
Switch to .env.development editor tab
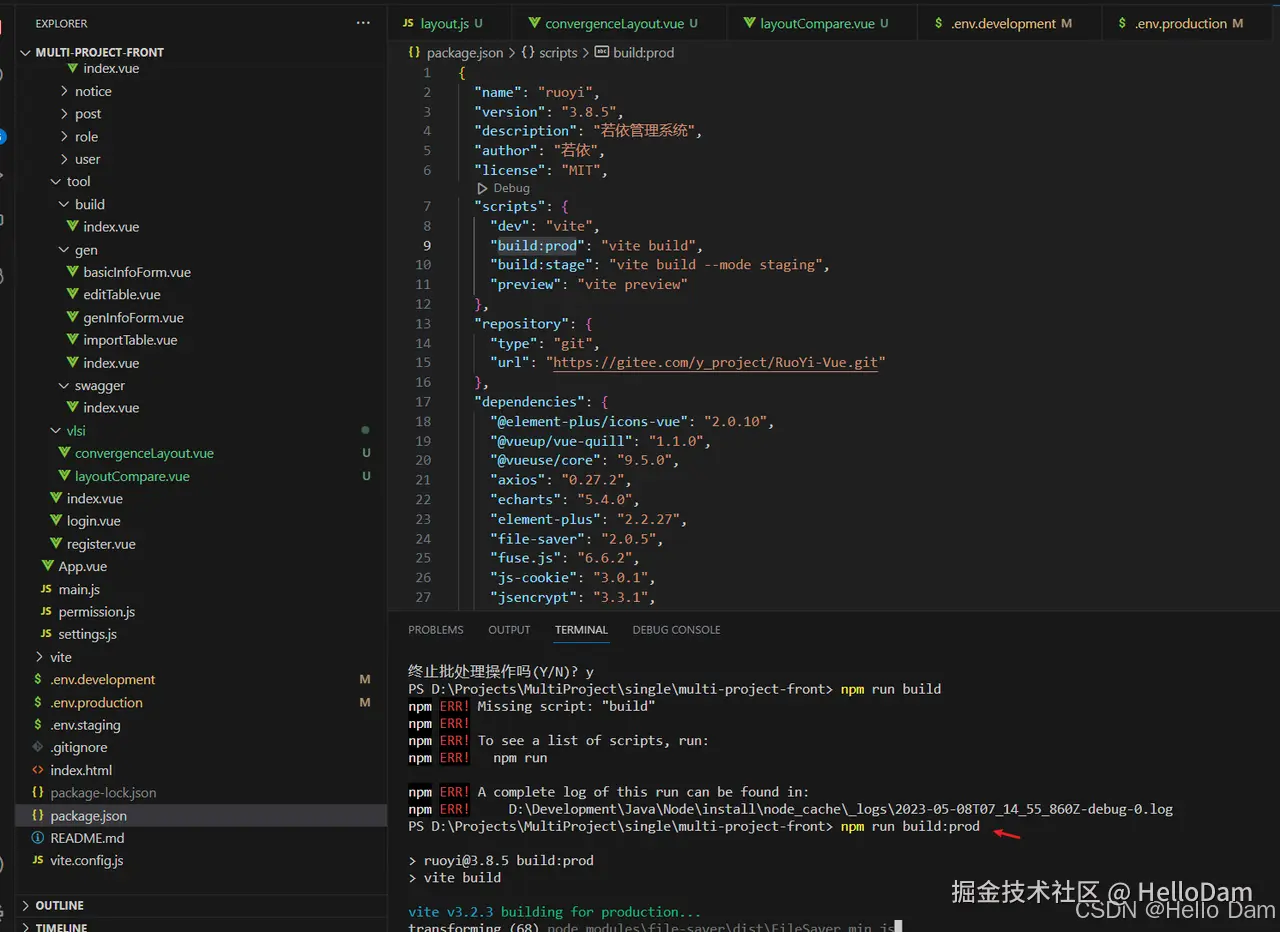[x=1008, y=23]
